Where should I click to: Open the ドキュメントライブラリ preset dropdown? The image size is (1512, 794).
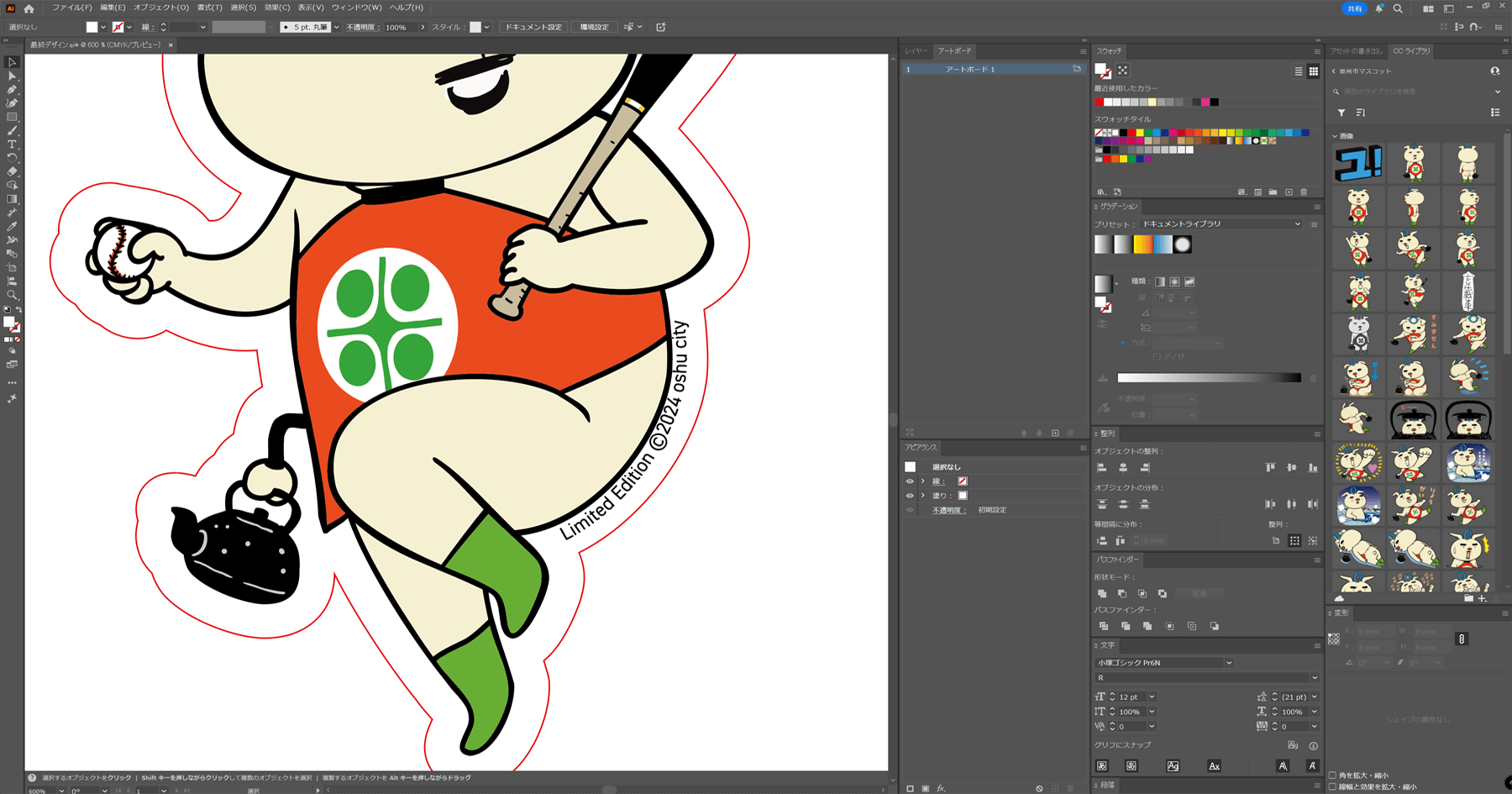coord(1221,224)
